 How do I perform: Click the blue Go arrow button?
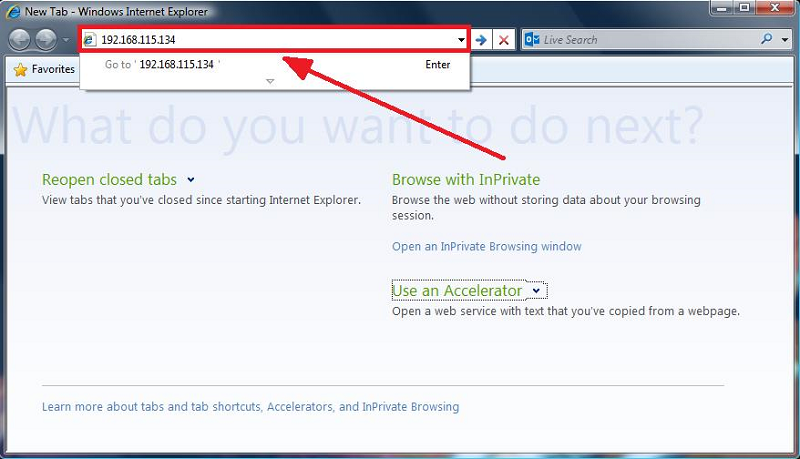(481, 40)
